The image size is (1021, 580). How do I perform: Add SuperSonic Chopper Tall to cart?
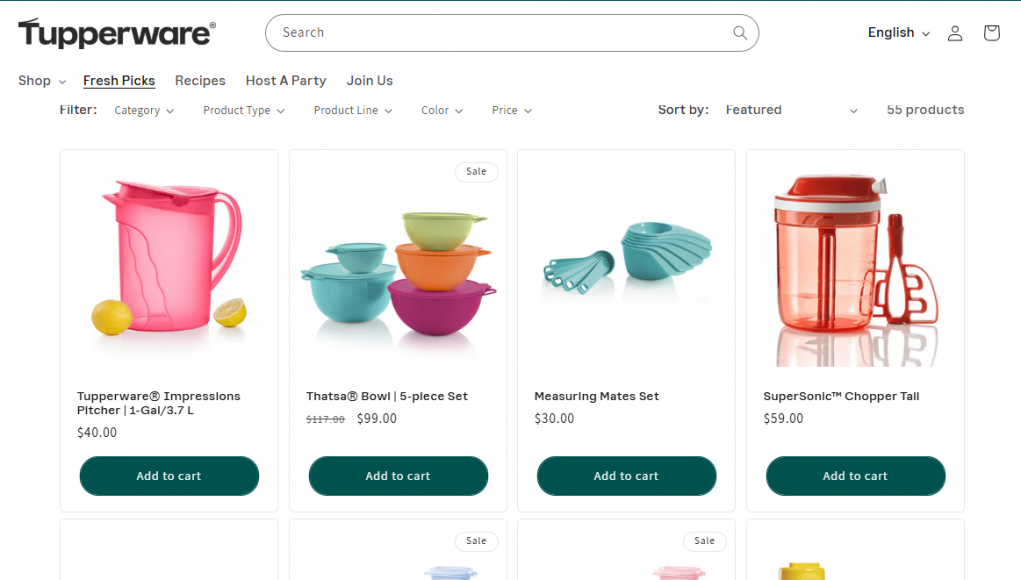(855, 476)
